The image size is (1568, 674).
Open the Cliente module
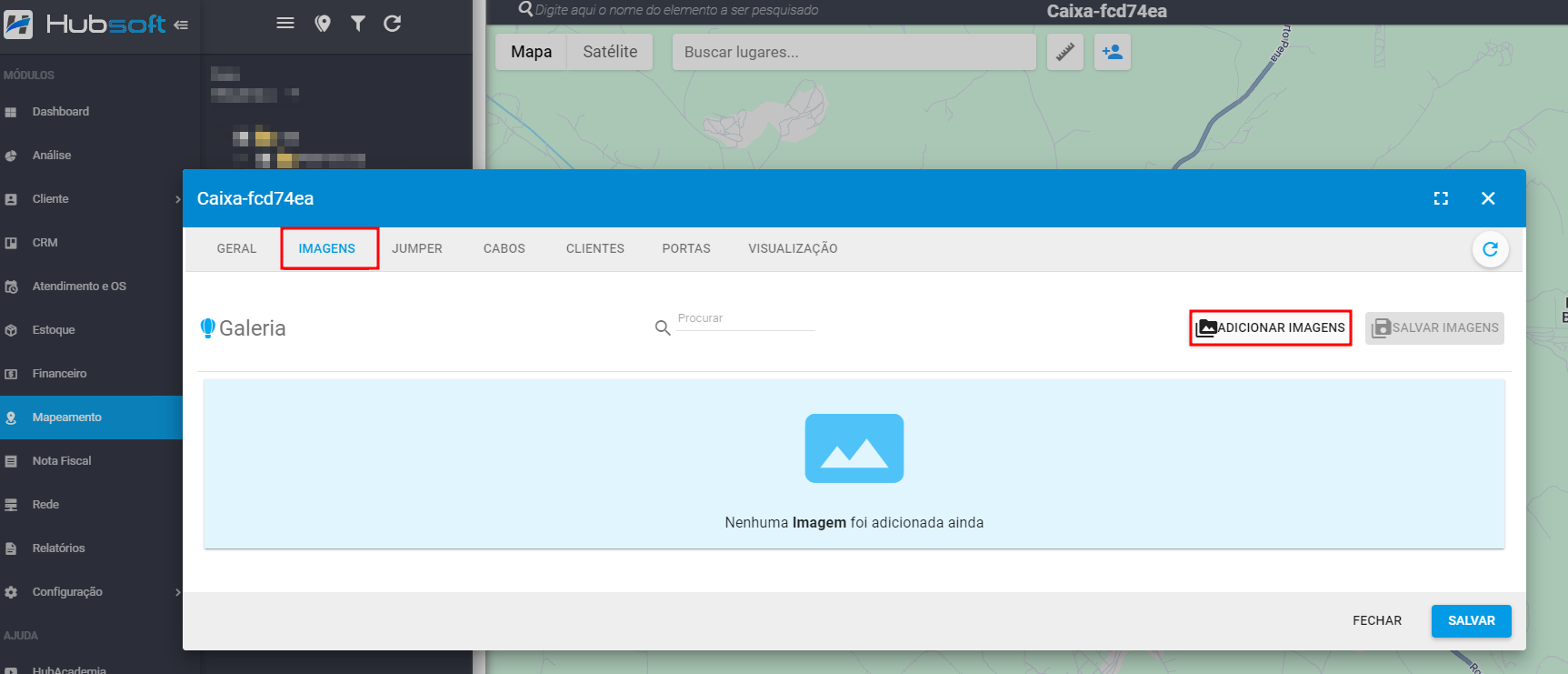[x=91, y=199]
